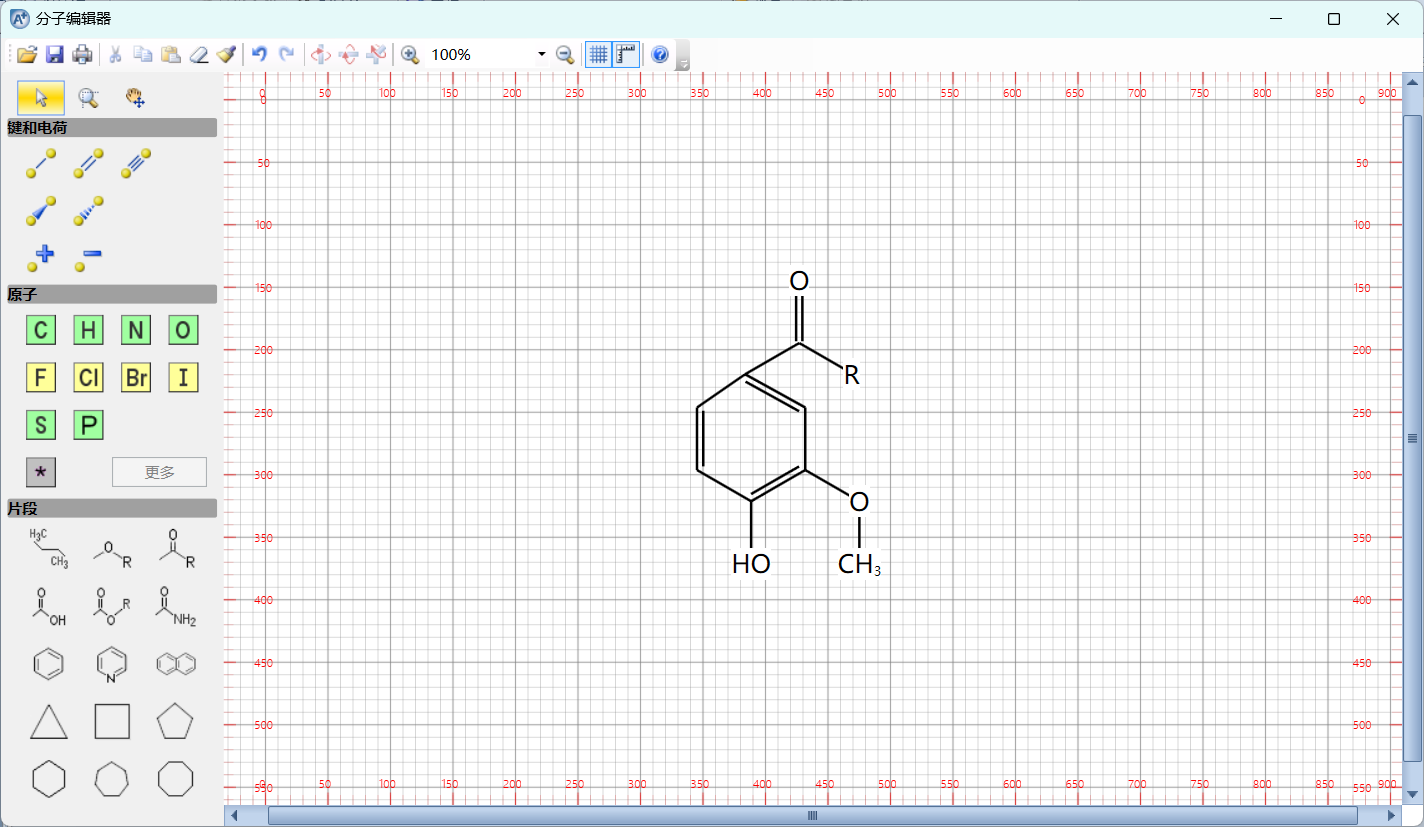Select the eraser tool in the toolbar
This screenshot has width=1424, height=827.
click(x=199, y=55)
